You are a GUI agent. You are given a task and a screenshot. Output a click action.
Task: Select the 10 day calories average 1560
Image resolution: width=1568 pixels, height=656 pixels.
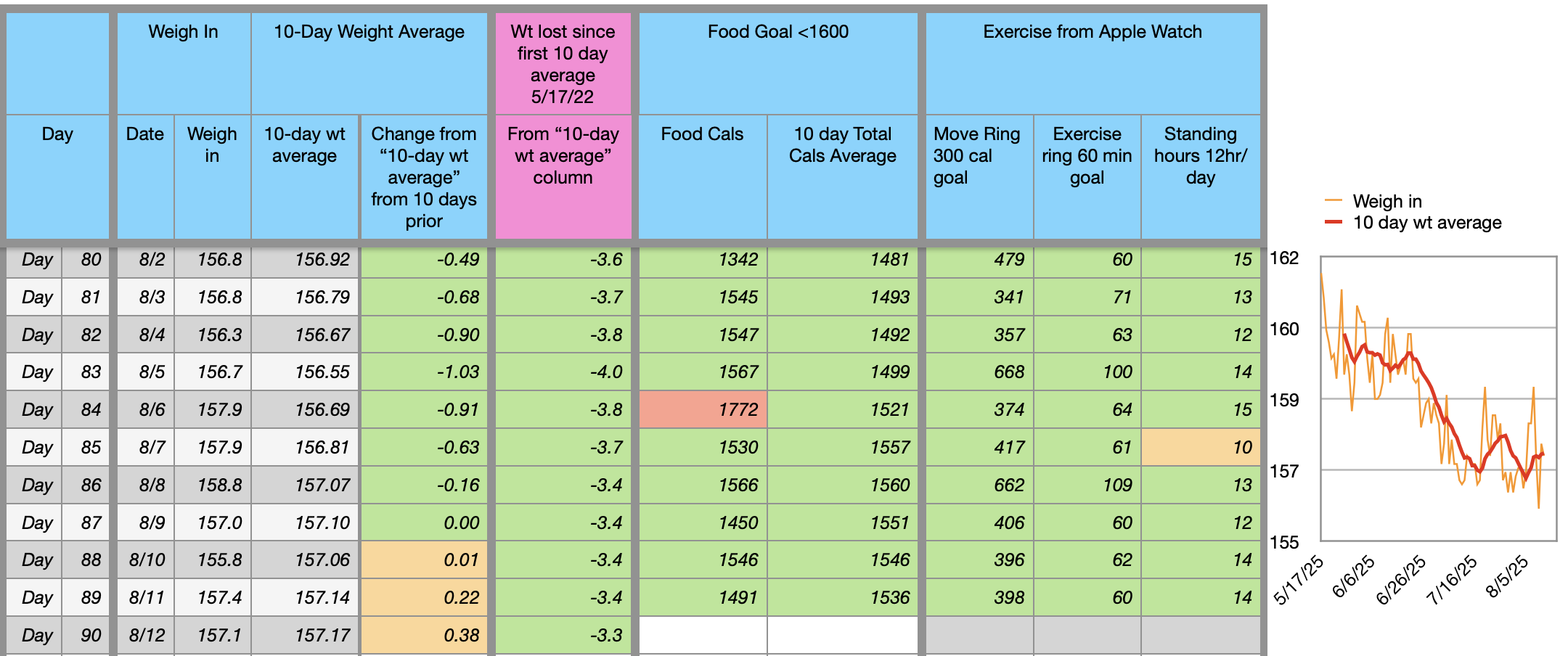tap(843, 485)
